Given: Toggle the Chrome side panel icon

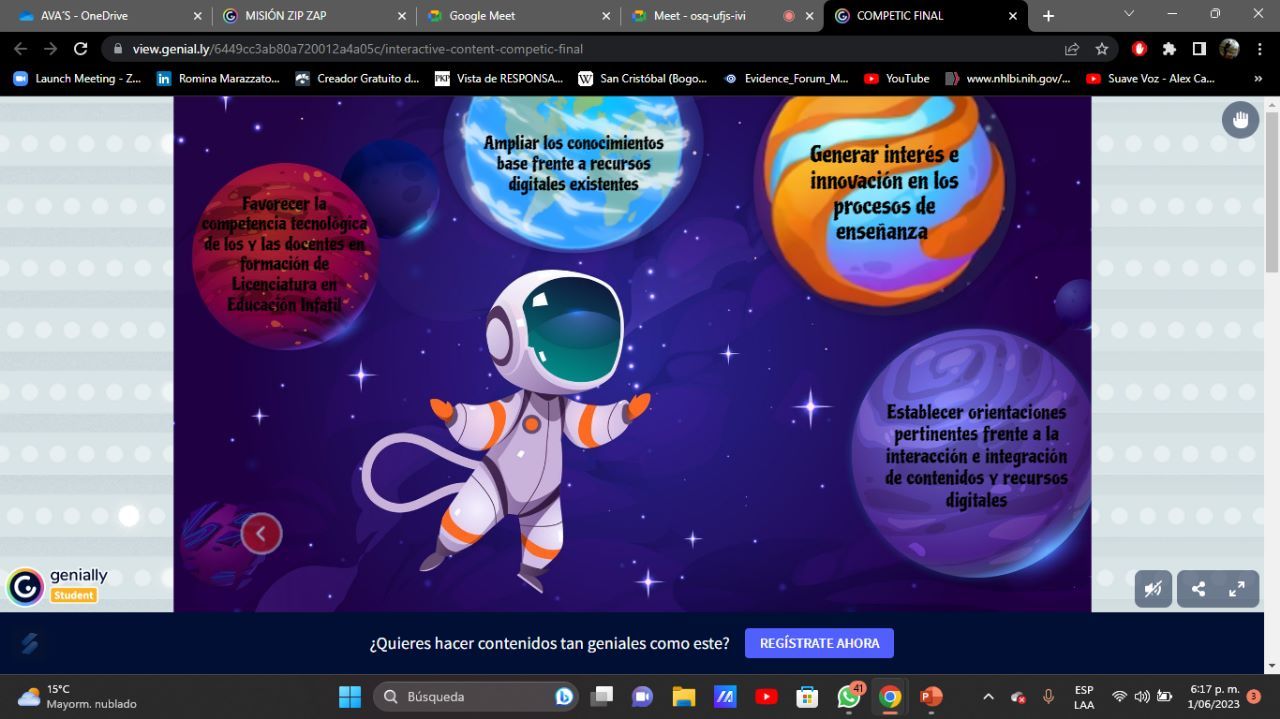Looking at the screenshot, I should click(x=1199, y=49).
